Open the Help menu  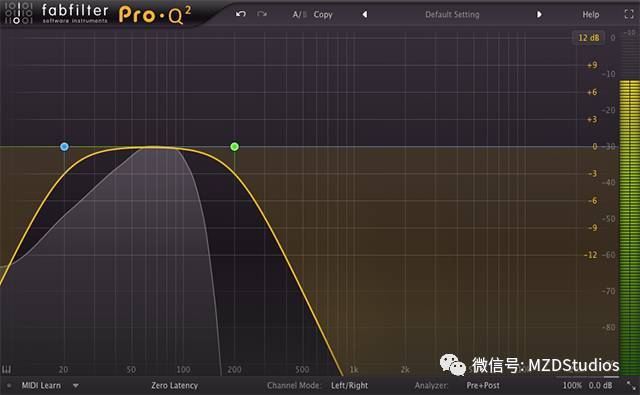[x=591, y=15]
